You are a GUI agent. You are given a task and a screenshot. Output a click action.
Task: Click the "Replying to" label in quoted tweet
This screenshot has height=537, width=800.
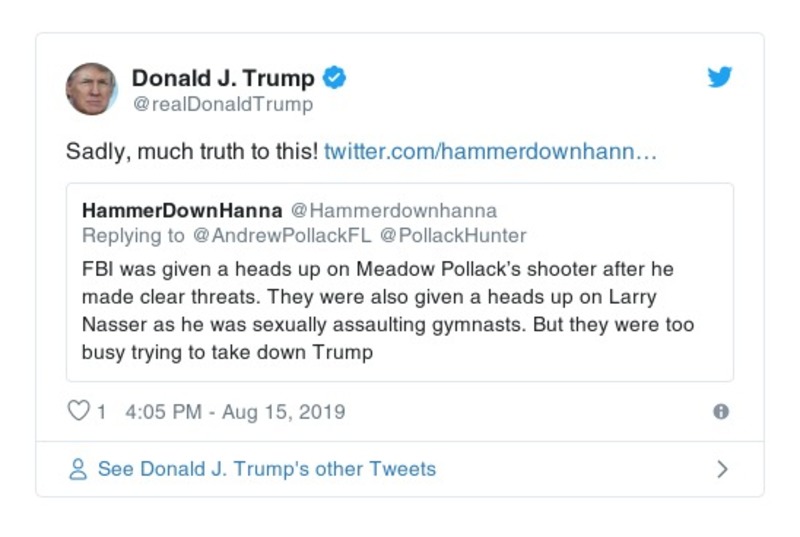133,235
